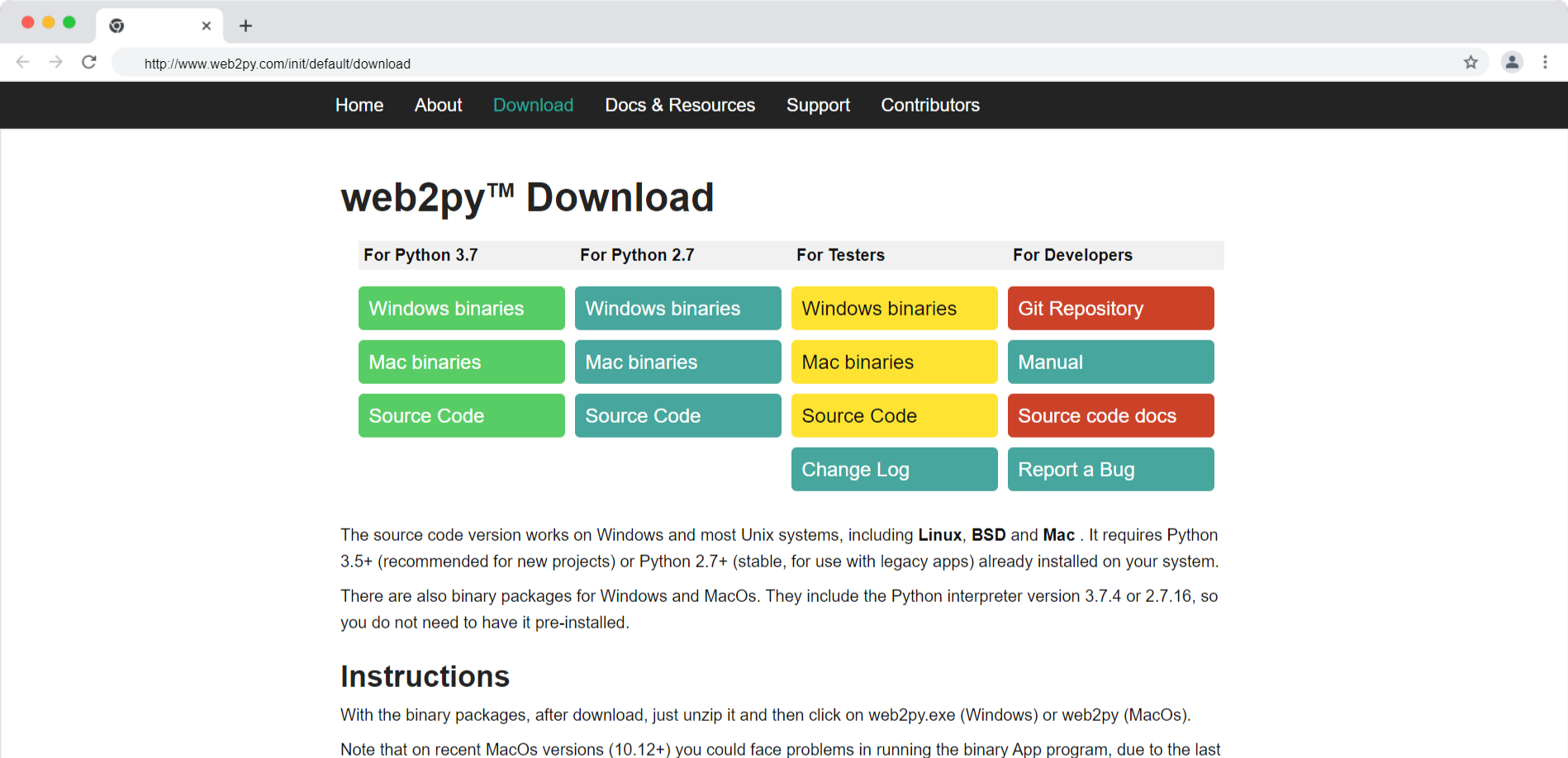
Task: Click the Report a Bug button
Action: pos(1111,469)
